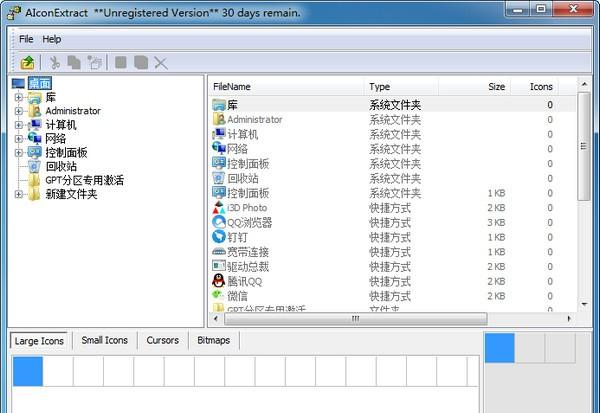The height and width of the screenshot is (413, 600).
Task: Click the Copy toolbar icon
Action: click(74, 63)
